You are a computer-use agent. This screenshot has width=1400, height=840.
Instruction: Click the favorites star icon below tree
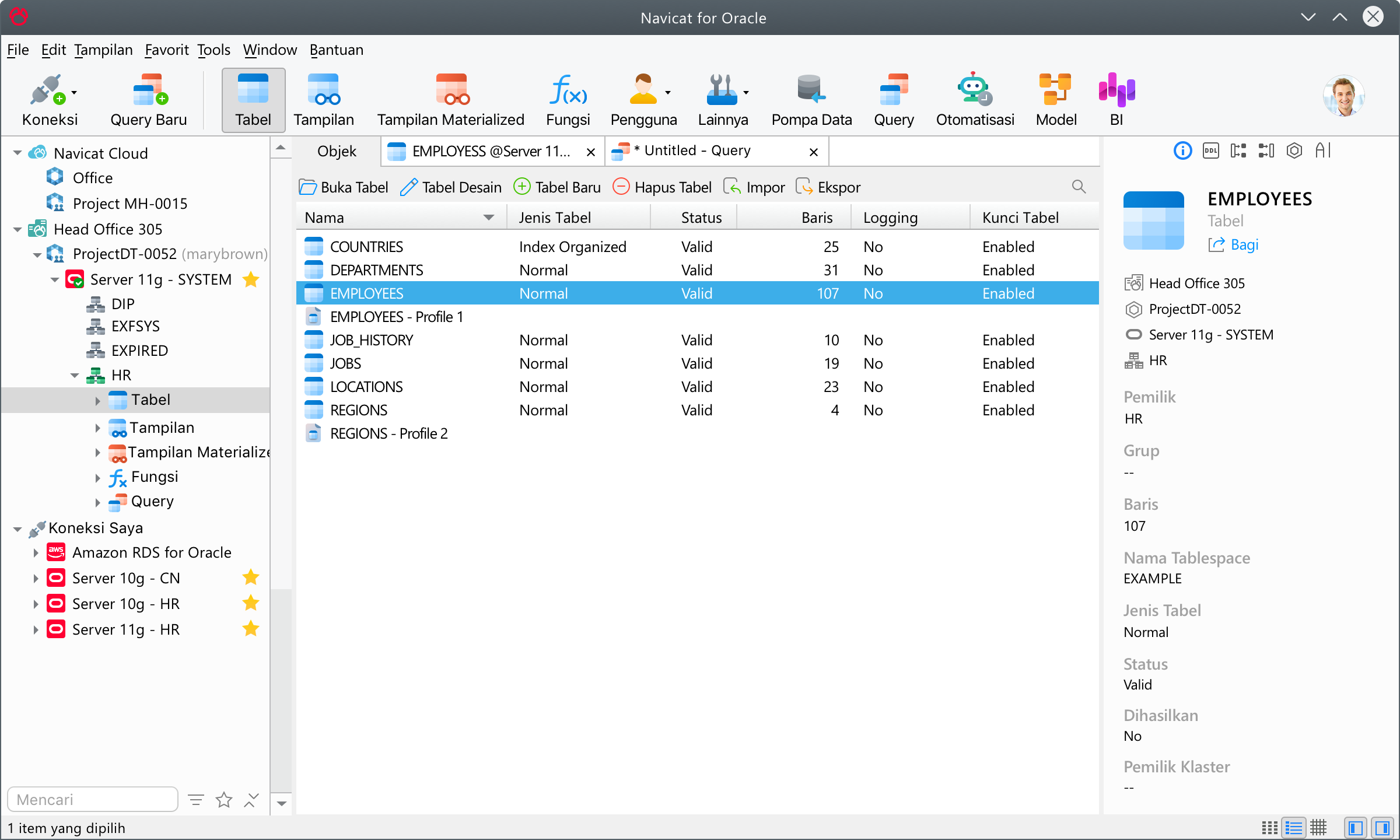tap(224, 800)
